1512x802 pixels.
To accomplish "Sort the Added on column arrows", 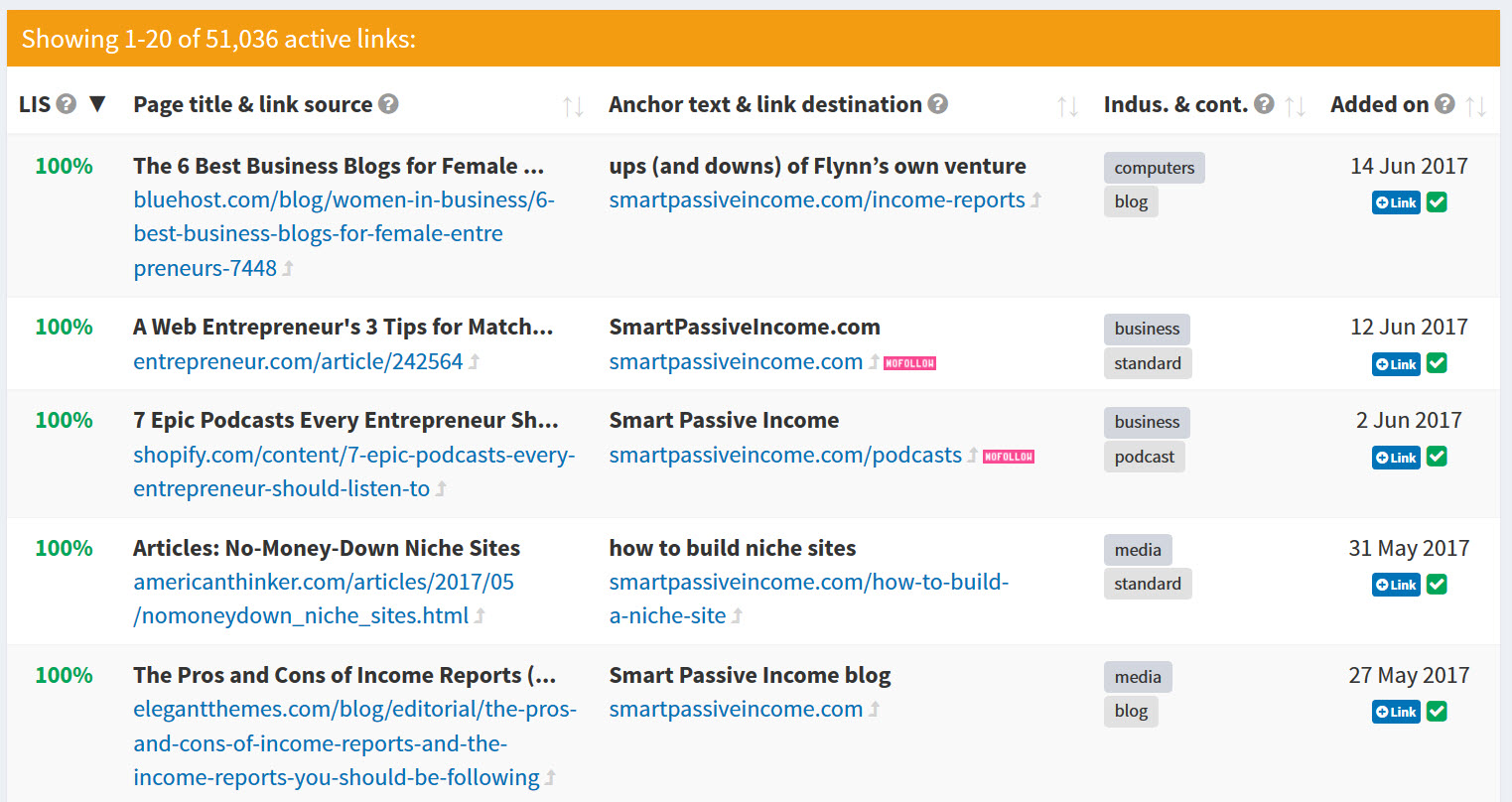I will [x=1476, y=106].
